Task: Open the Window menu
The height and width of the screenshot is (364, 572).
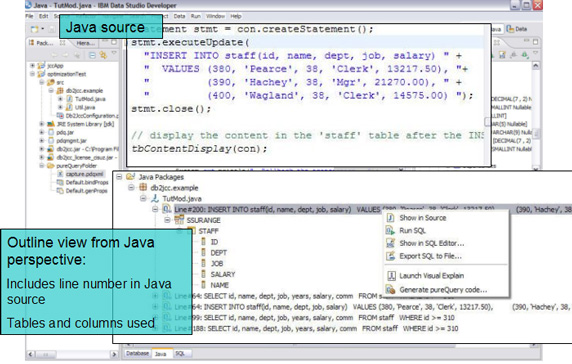Action: pos(215,16)
